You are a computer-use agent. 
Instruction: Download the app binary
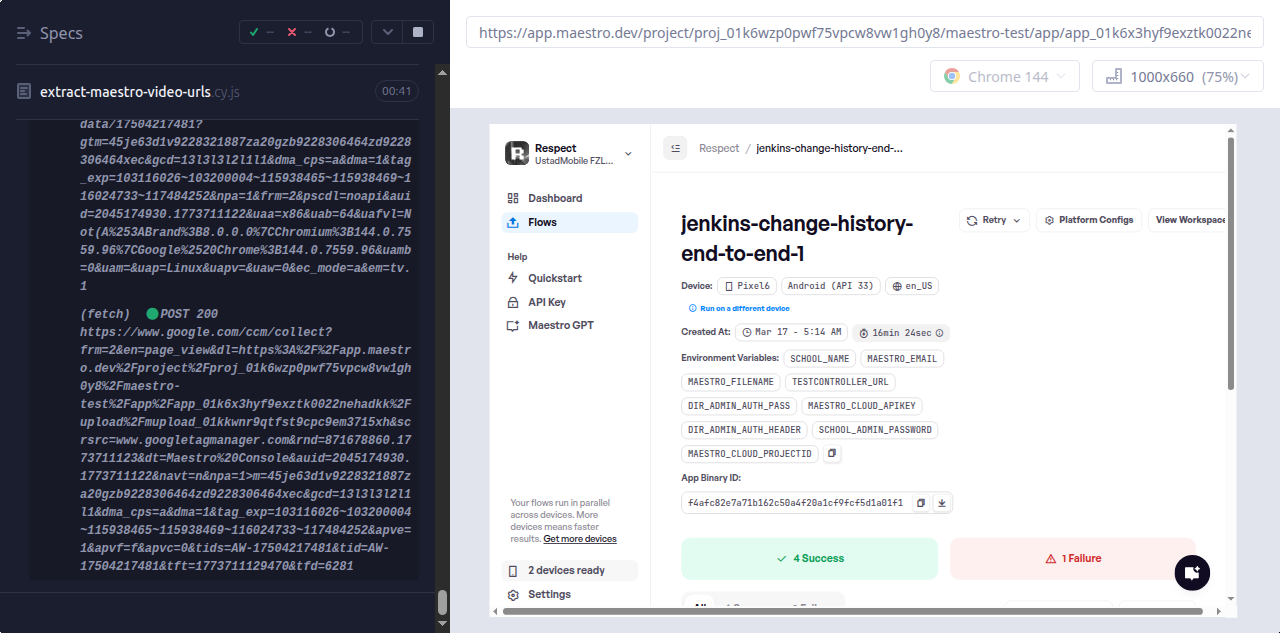[941, 503]
